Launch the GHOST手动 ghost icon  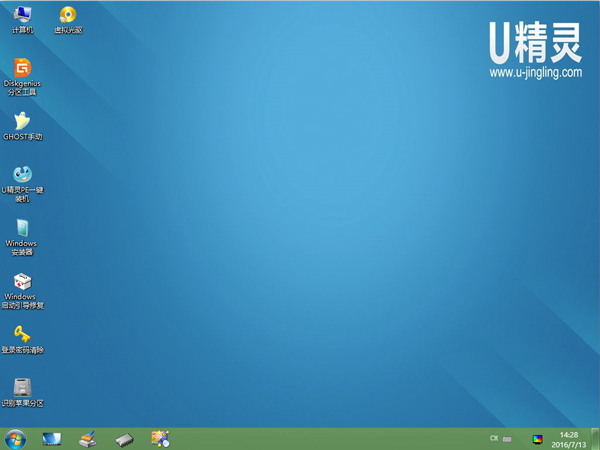(x=23, y=126)
